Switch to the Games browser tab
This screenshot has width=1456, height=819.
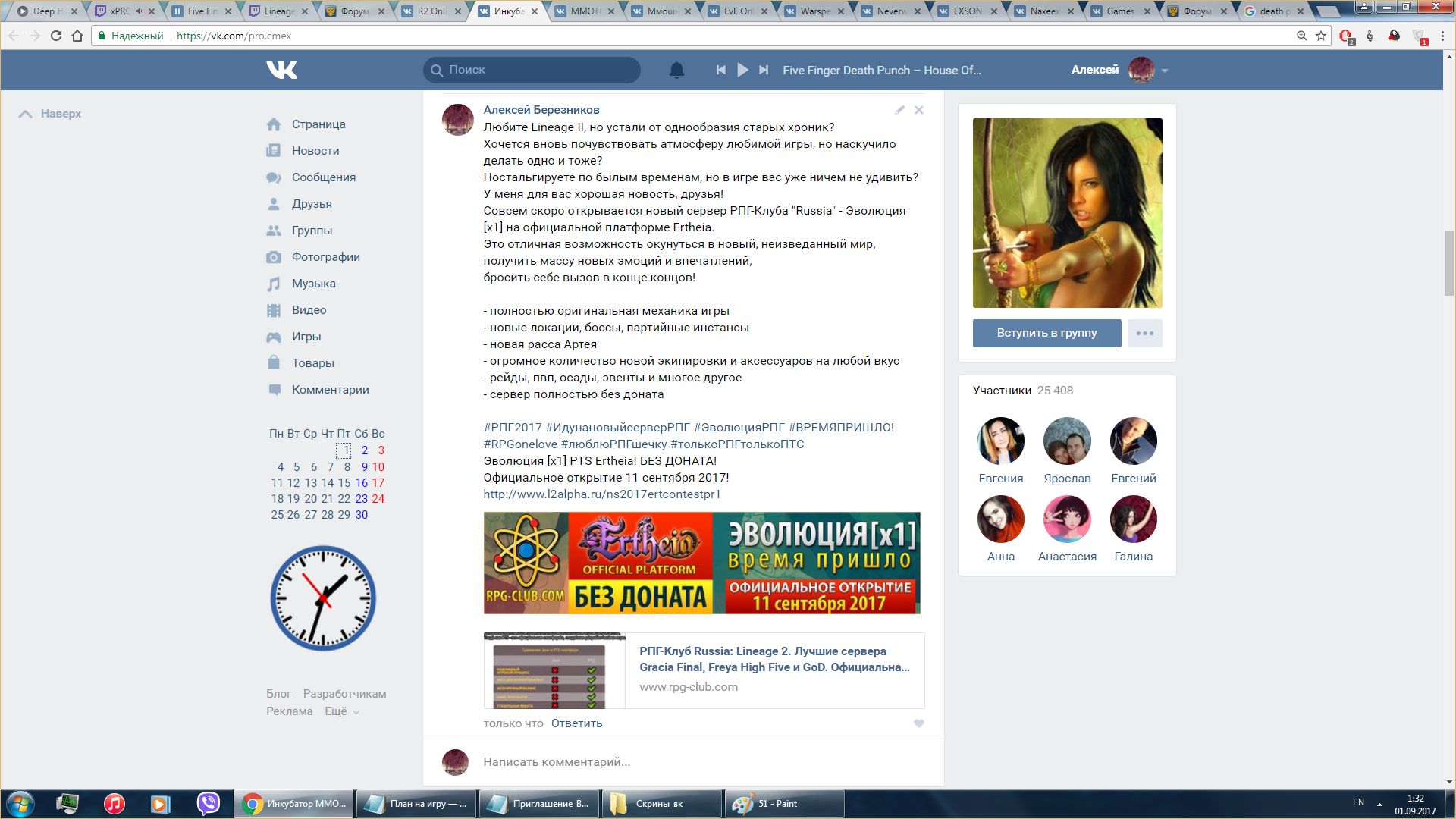pos(1120,11)
